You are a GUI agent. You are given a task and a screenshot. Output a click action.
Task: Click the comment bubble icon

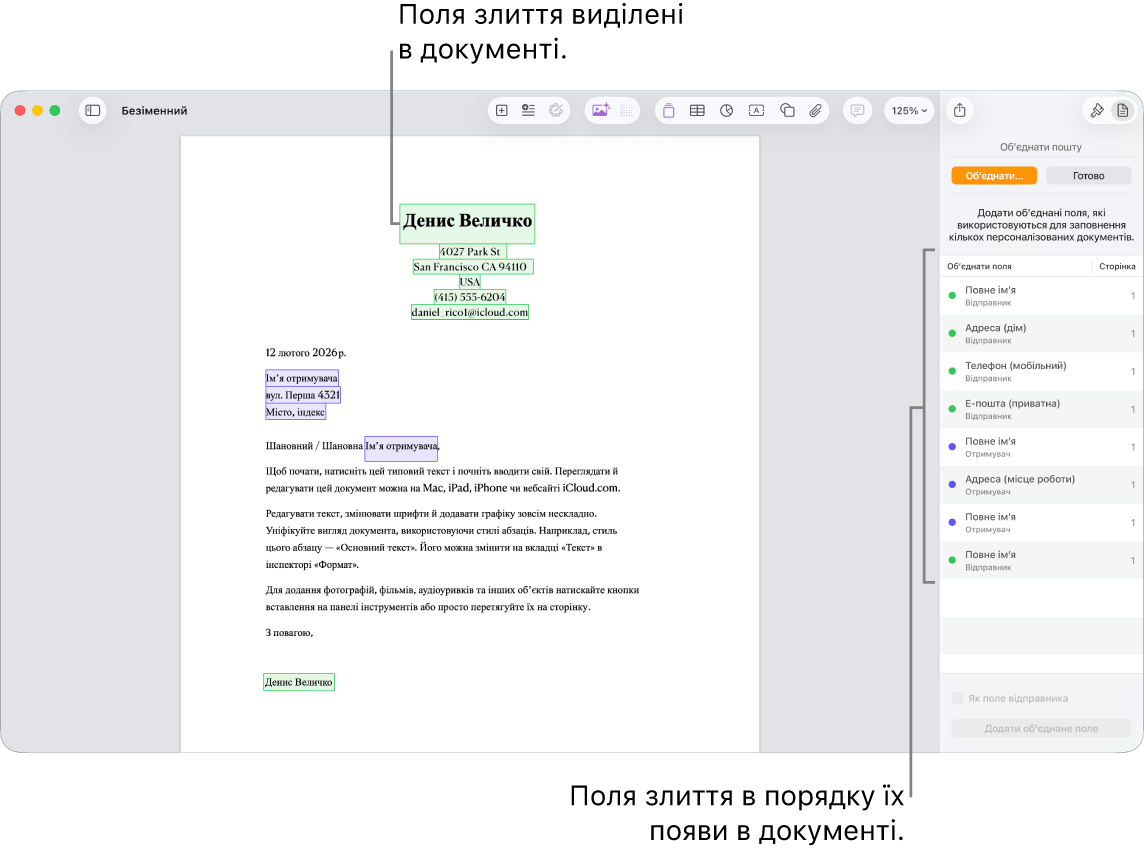857,110
